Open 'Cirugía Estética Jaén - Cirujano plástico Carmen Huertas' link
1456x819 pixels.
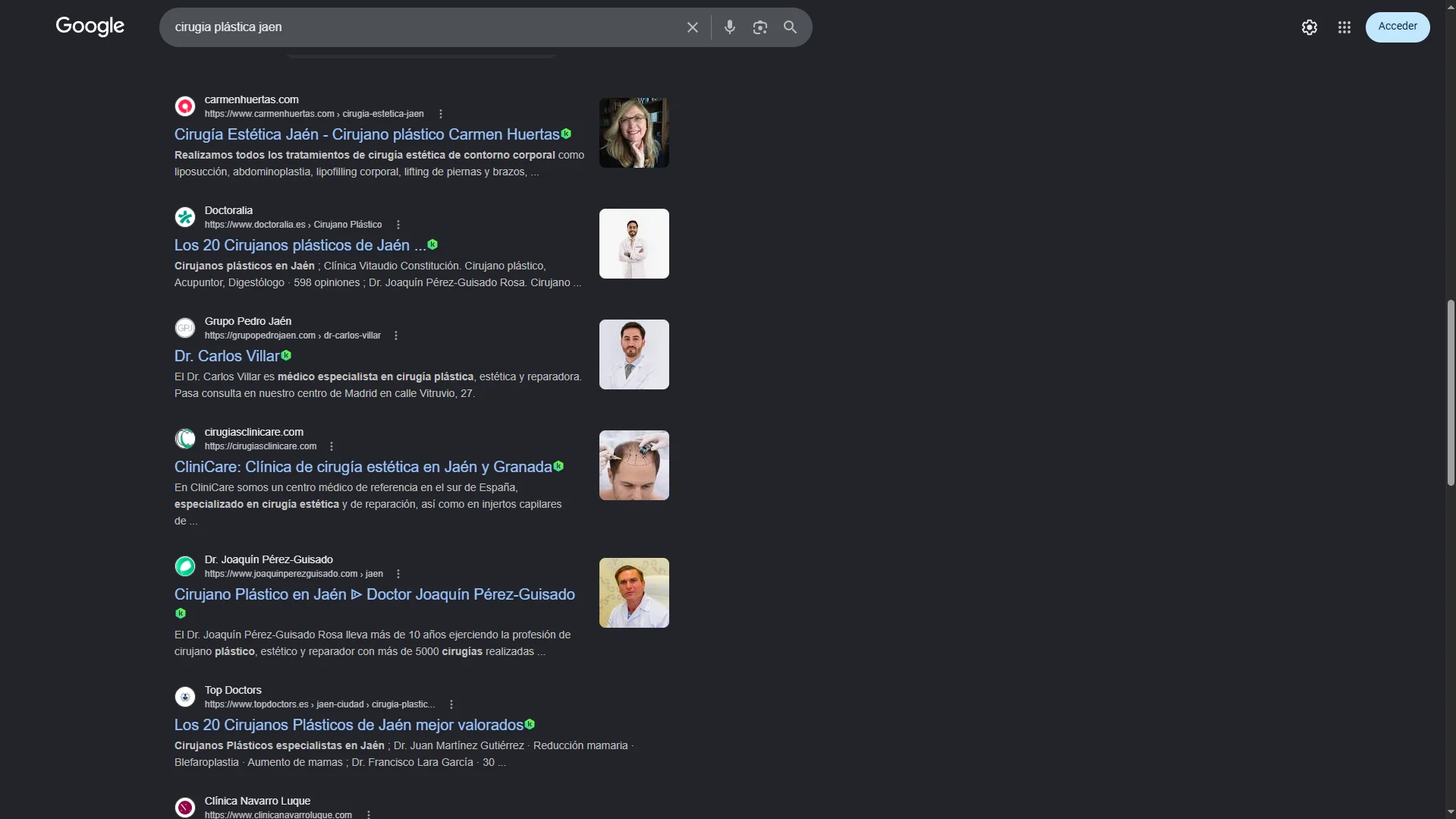tap(366, 134)
